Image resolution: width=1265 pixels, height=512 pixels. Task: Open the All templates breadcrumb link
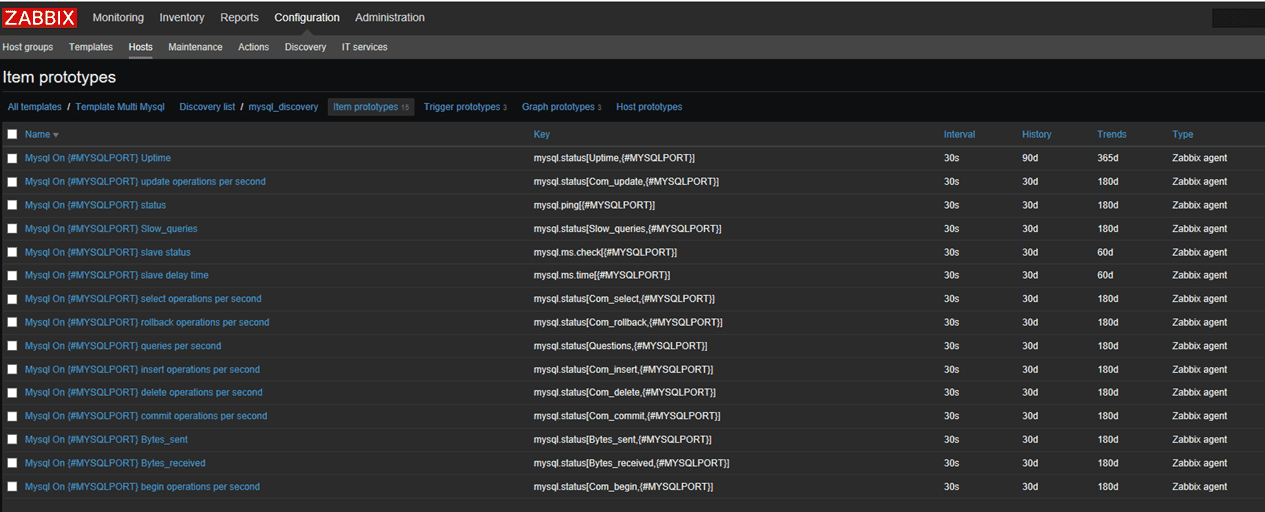[34, 107]
